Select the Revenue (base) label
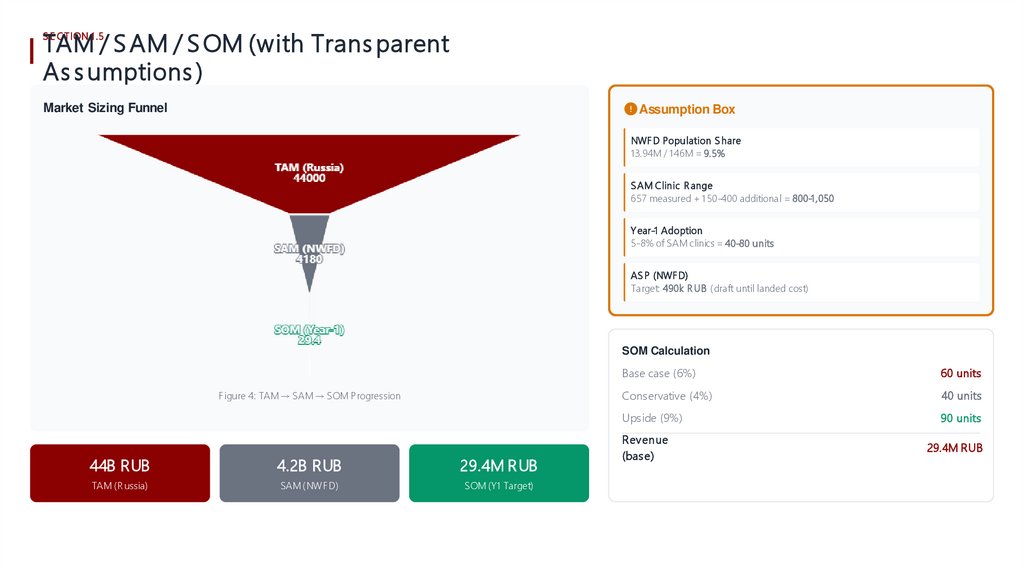 tap(645, 448)
